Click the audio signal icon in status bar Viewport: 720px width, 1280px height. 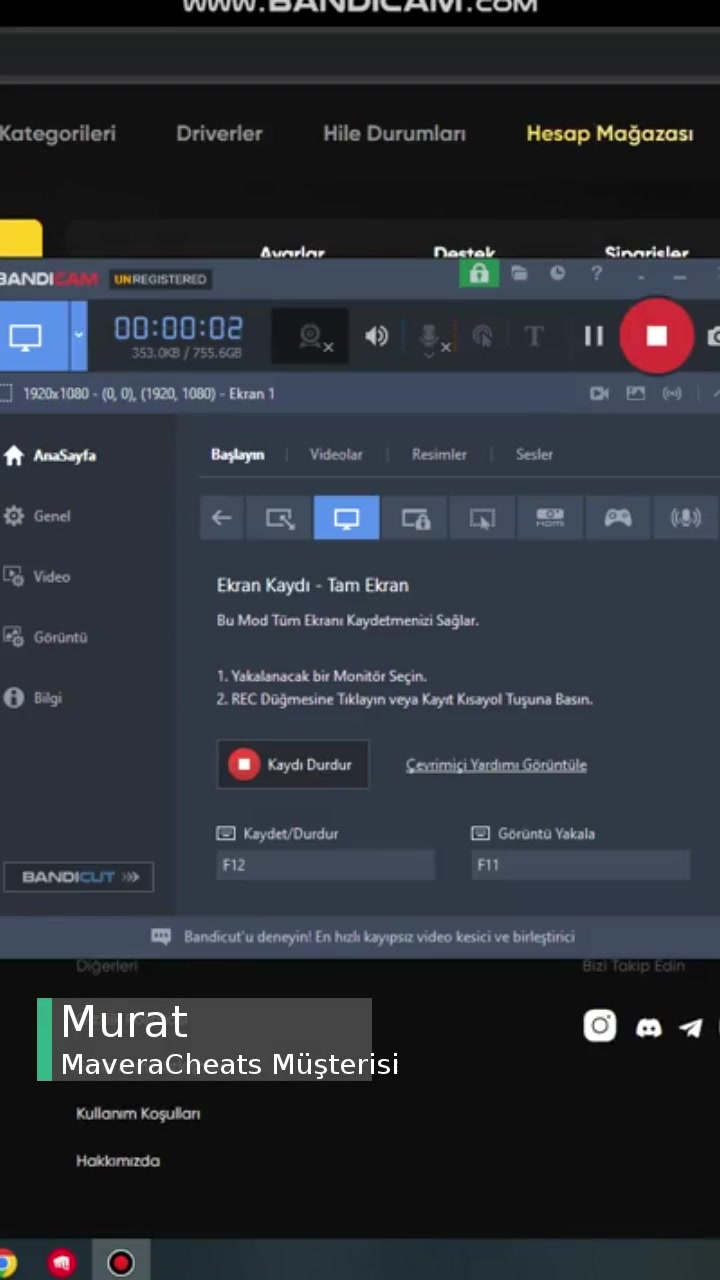pos(672,394)
